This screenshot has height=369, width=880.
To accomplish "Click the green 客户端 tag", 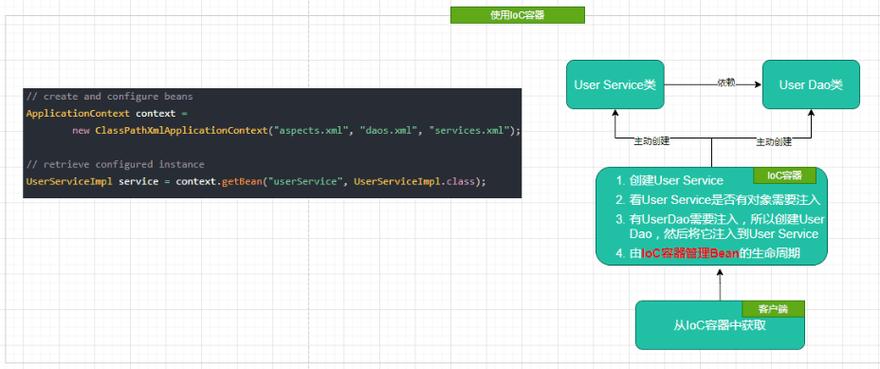I will pyautogui.click(x=773, y=308).
